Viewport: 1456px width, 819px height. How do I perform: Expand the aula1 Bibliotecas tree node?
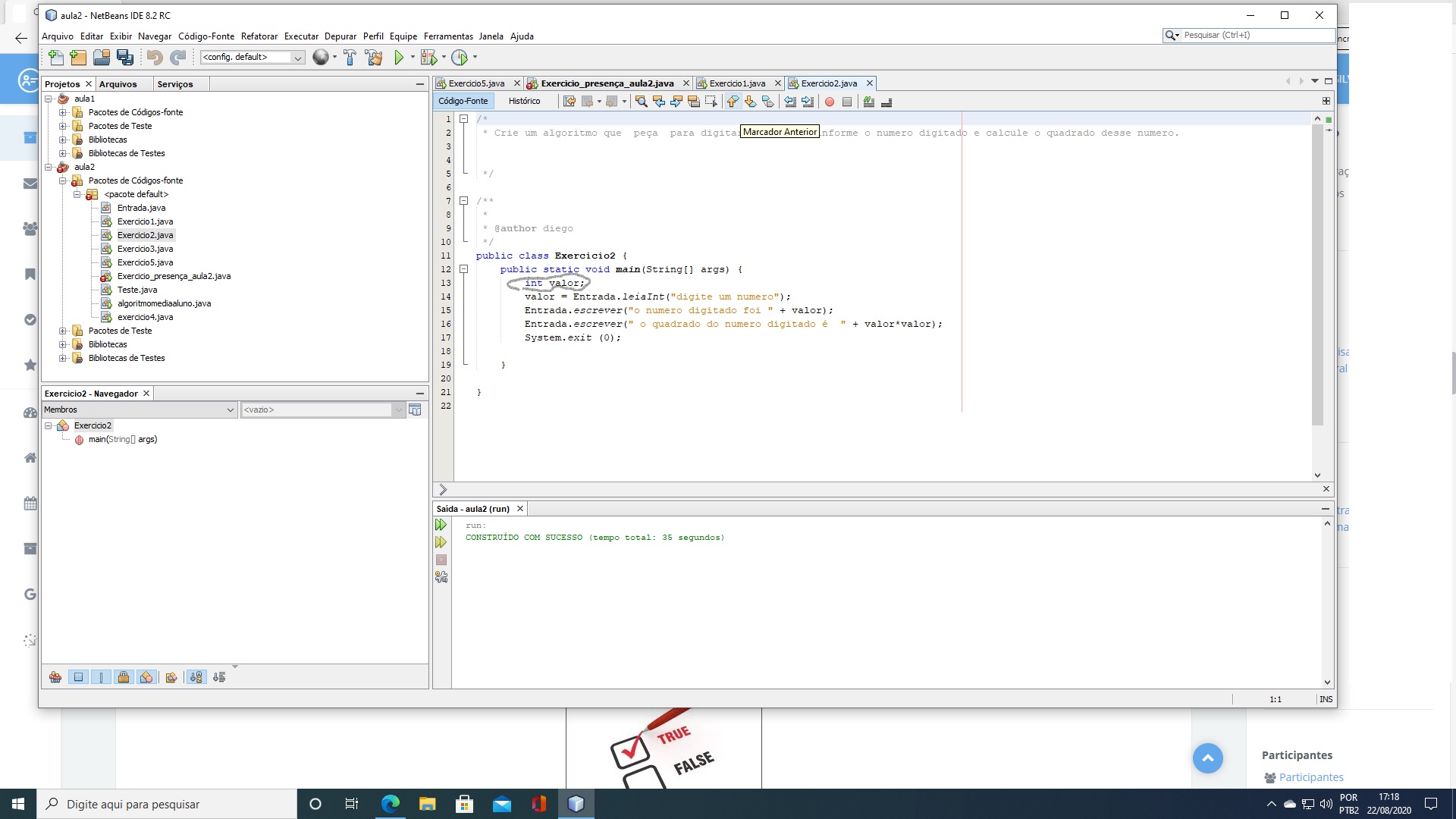click(64, 140)
